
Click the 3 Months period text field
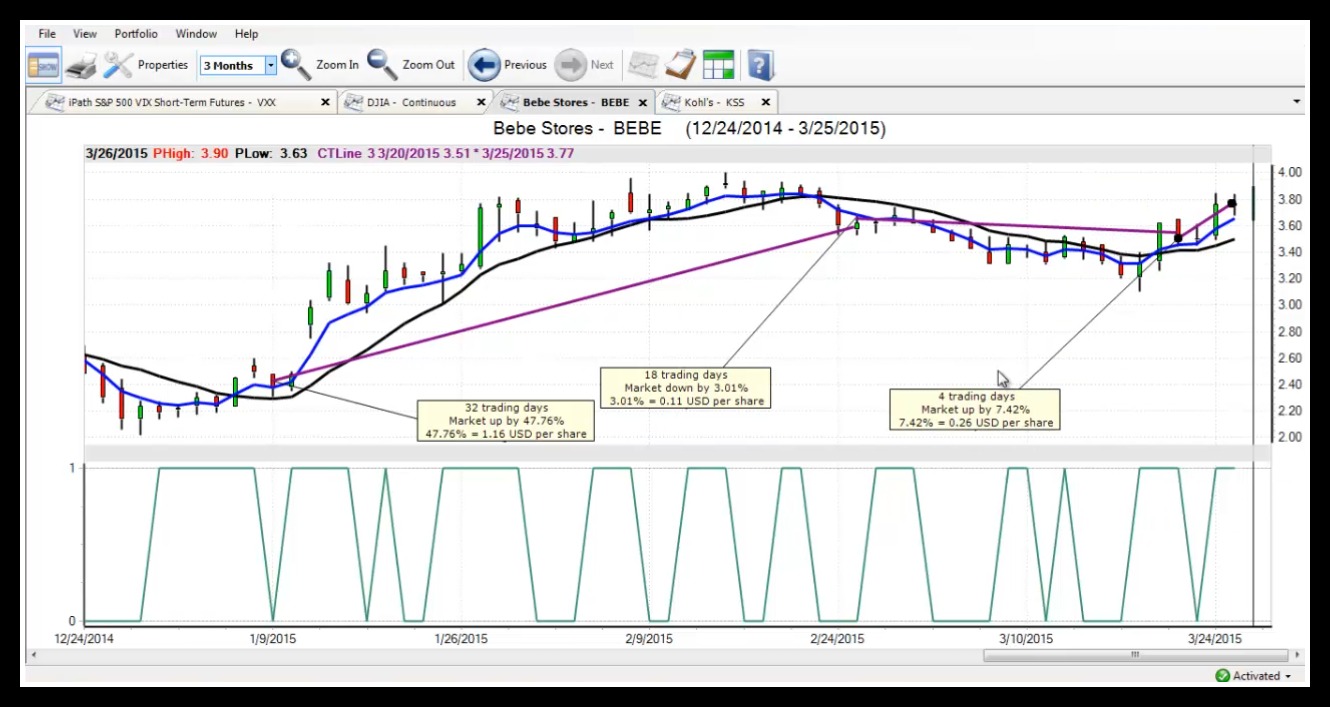tap(232, 66)
